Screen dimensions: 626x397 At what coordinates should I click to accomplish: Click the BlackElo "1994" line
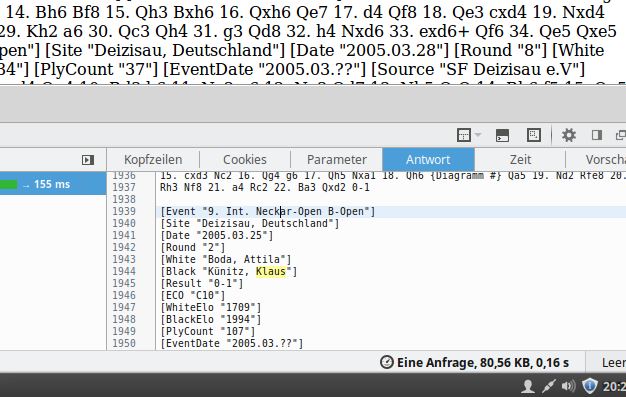tap(211, 319)
